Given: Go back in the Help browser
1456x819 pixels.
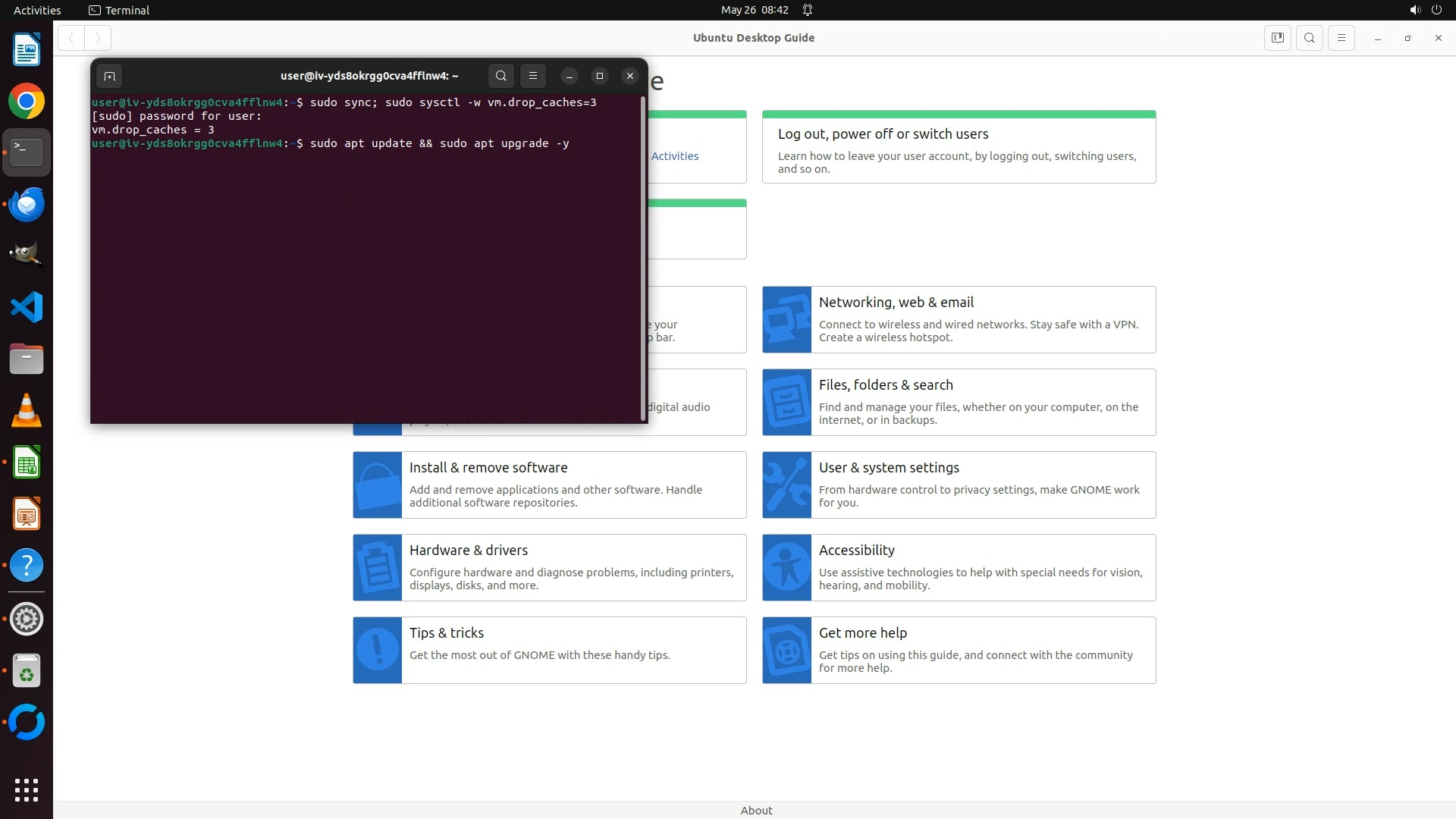Looking at the screenshot, I should (x=71, y=38).
